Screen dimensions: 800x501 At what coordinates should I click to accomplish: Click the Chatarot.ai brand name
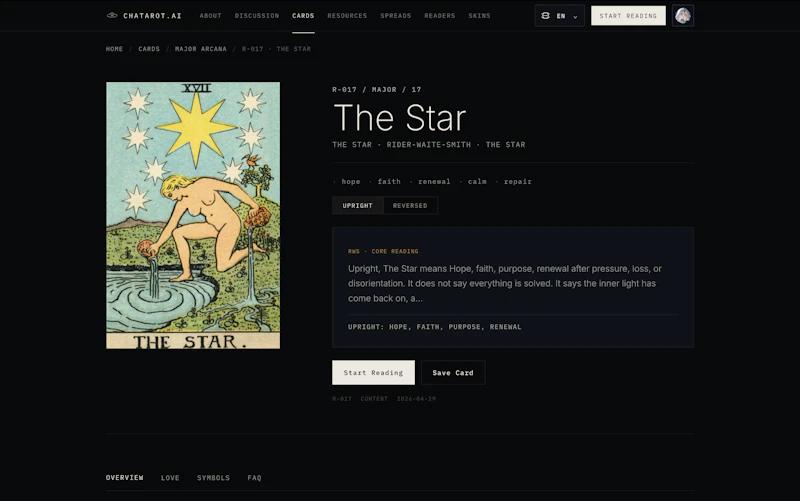[x=152, y=16]
